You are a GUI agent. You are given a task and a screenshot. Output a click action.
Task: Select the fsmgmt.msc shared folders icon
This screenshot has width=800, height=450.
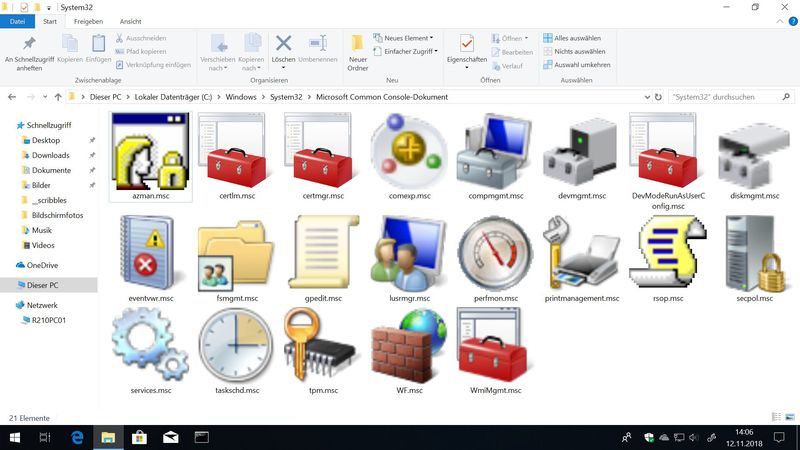pos(236,255)
